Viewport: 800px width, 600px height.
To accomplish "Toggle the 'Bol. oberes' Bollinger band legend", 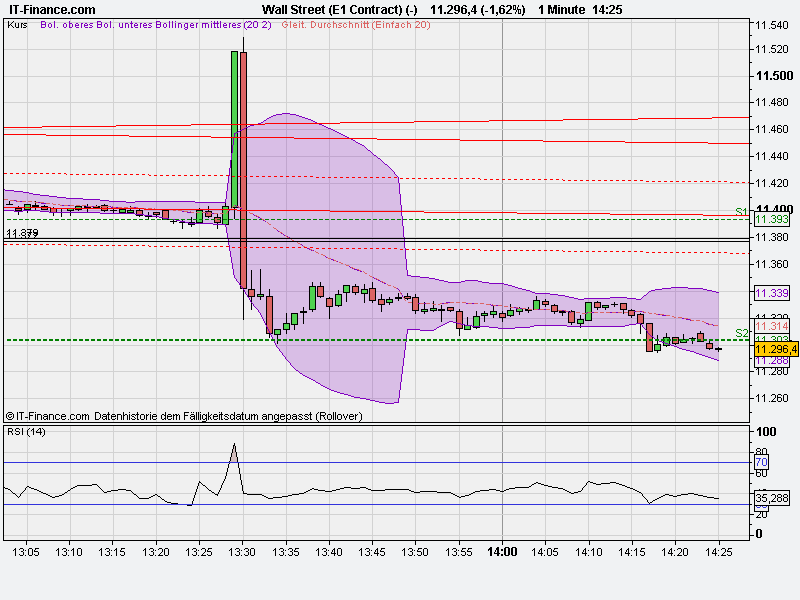I will click(66, 28).
